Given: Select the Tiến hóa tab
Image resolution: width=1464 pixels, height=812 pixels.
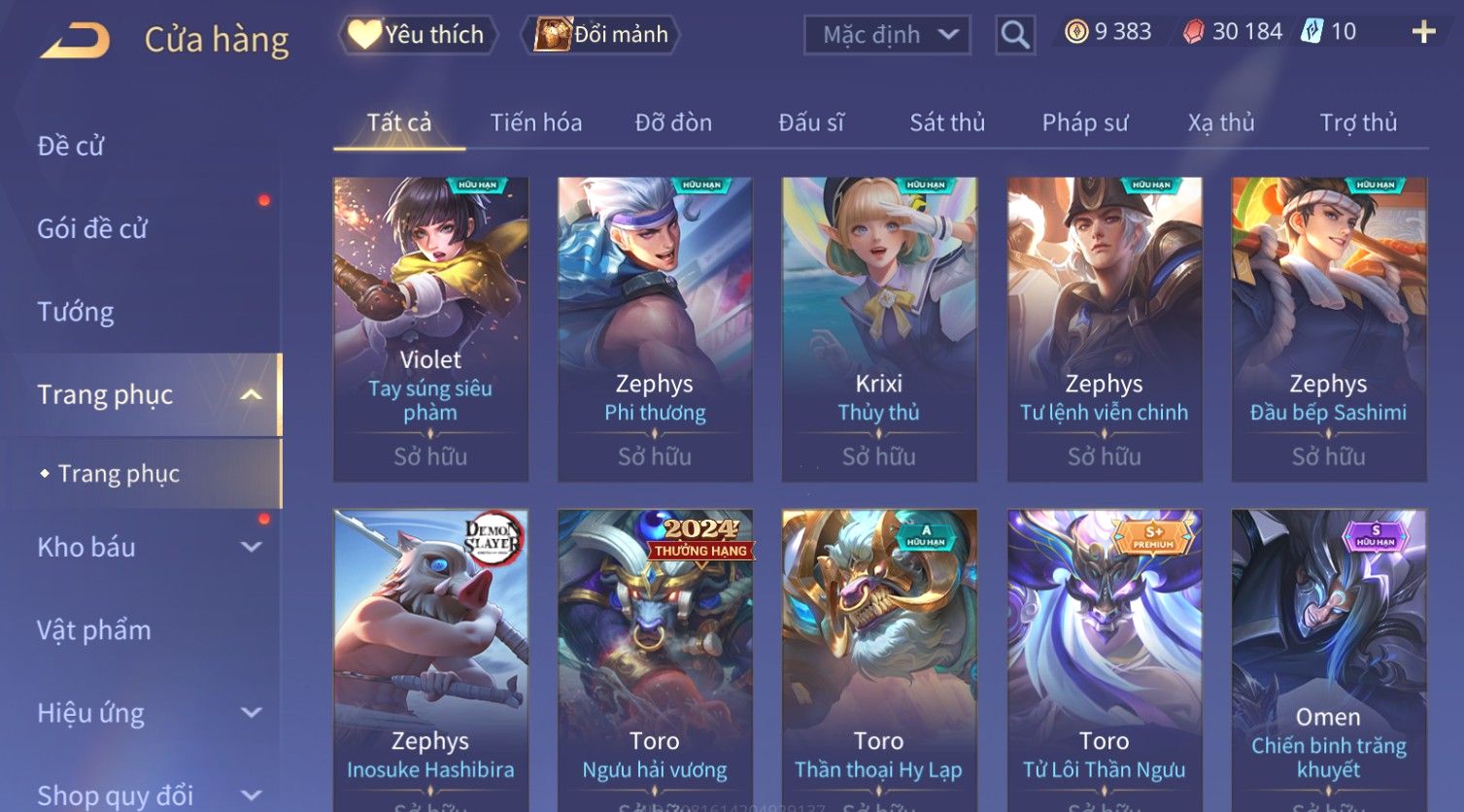Looking at the screenshot, I should pos(536,122).
